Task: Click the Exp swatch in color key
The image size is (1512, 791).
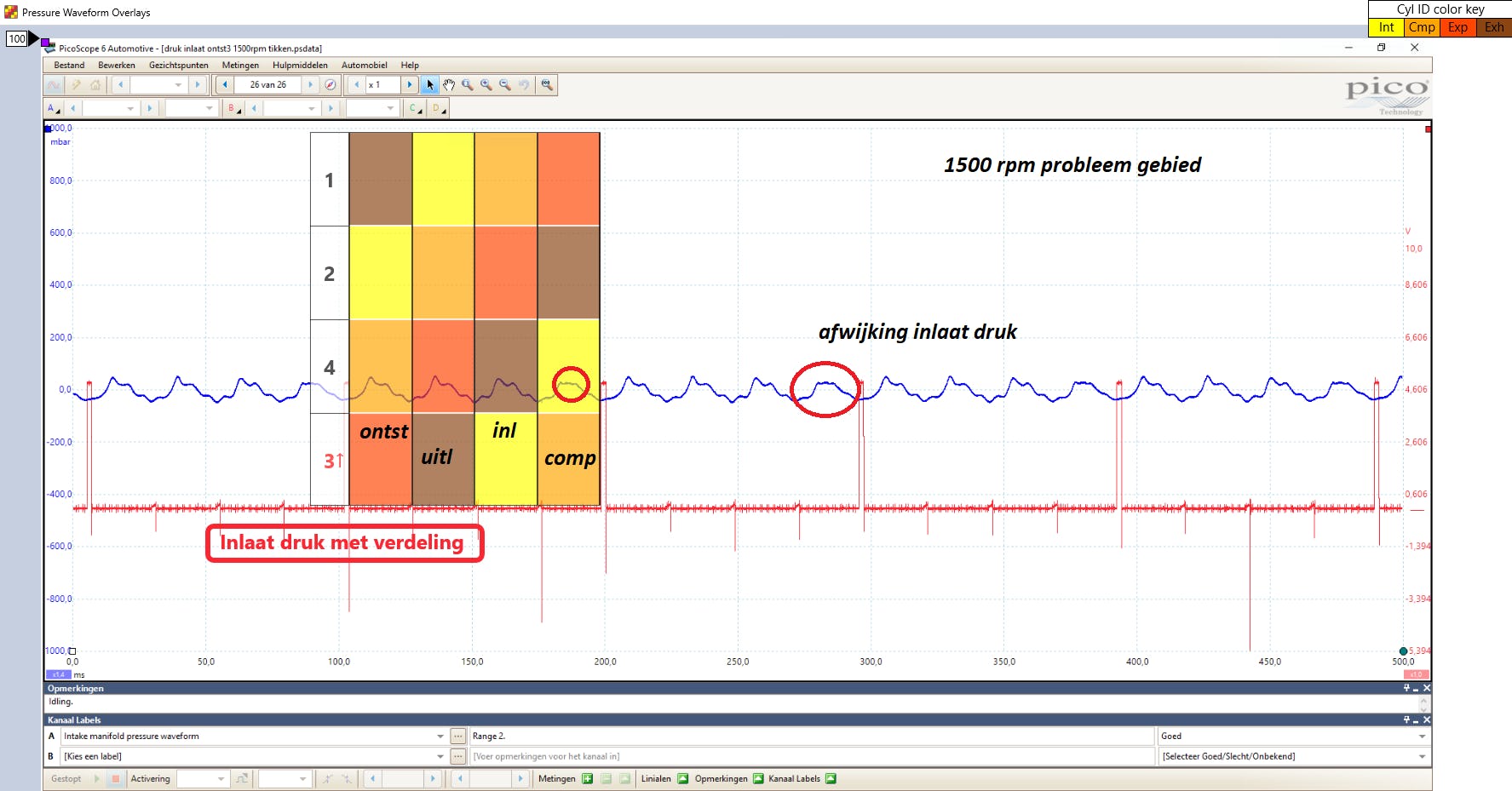Action: (1457, 27)
